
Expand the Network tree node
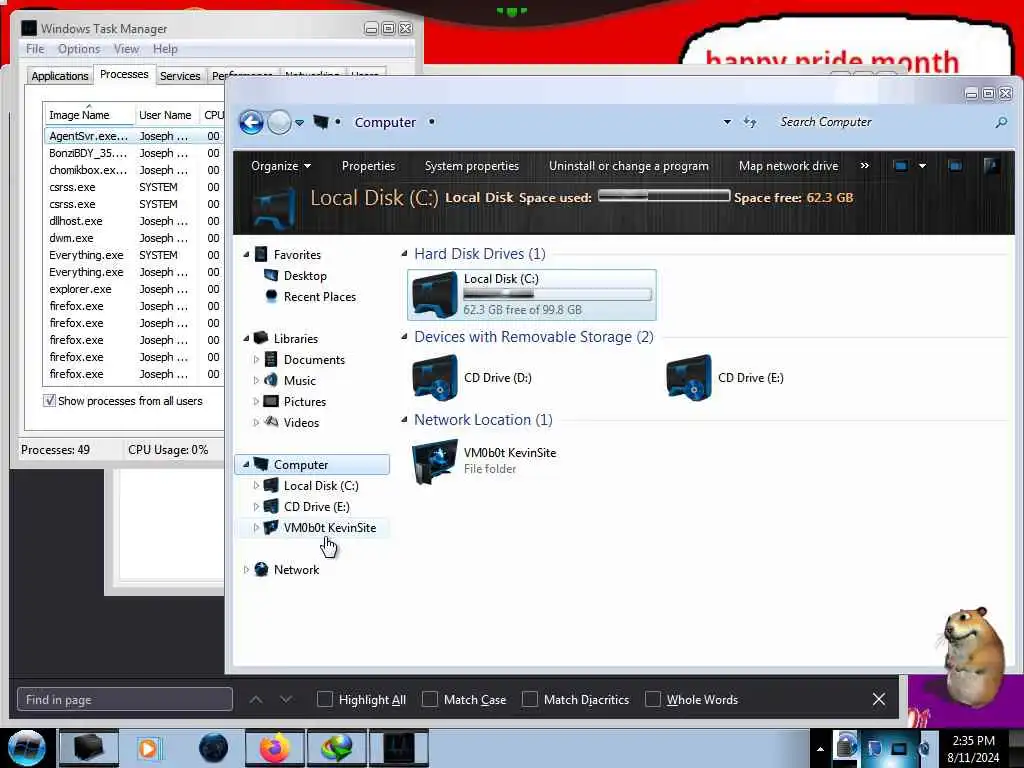tap(246, 569)
